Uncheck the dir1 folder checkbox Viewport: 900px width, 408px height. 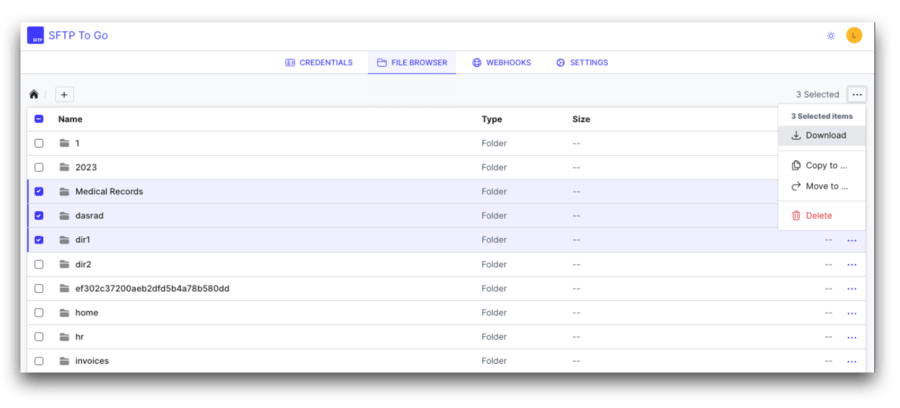coord(39,240)
